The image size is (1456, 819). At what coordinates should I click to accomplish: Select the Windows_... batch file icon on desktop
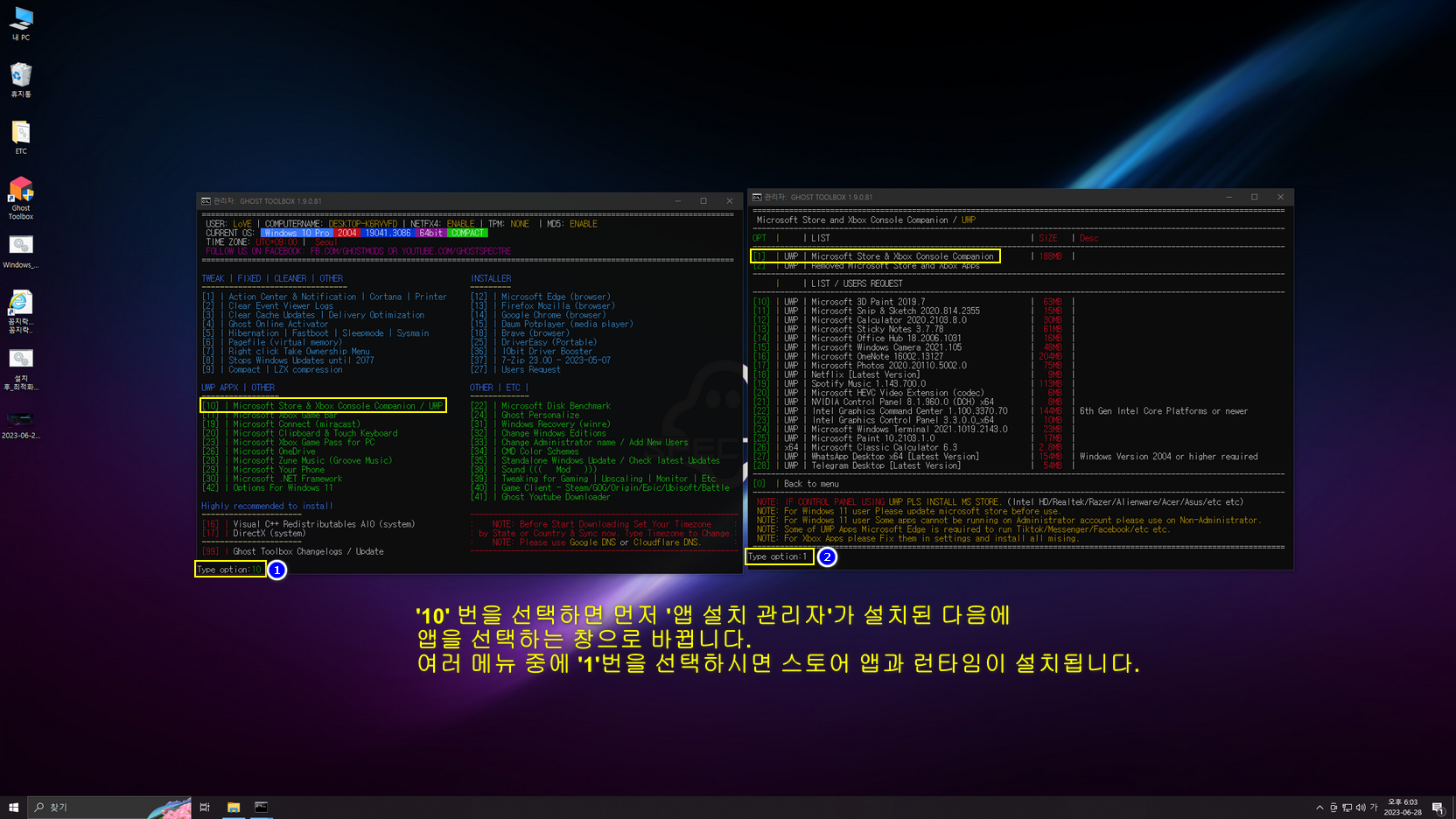(x=21, y=252)
